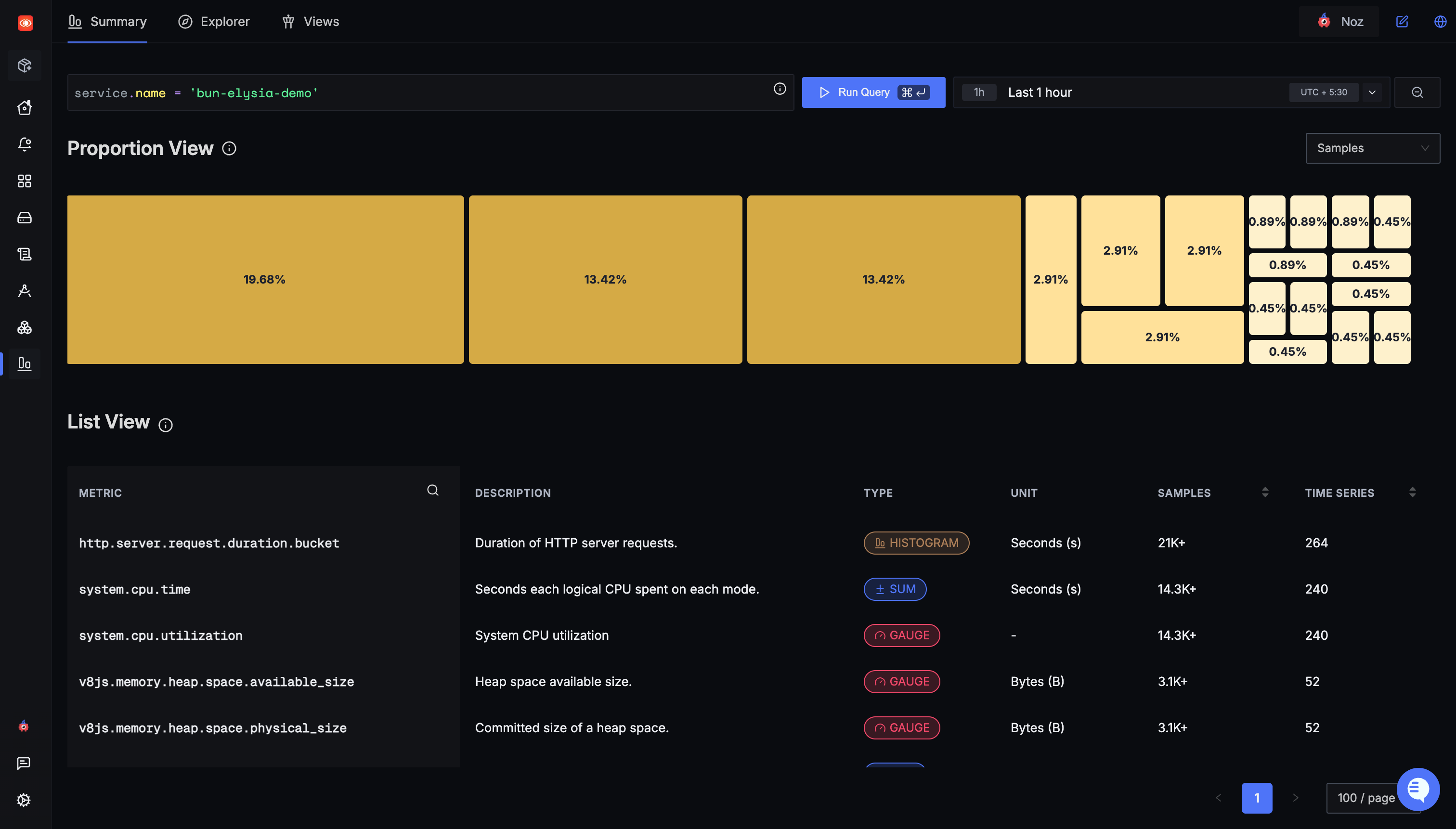Click the GAUGE badge for system.cpu.utilization
1456x829 pixels.
tap(901, 635)
